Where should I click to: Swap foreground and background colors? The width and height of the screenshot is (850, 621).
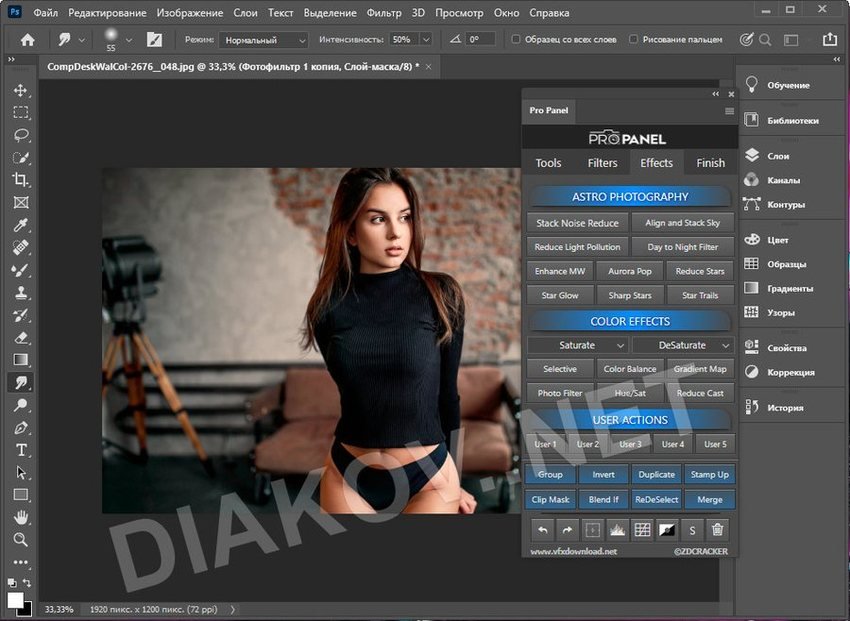pyautogui.click(x=27, y=583)
